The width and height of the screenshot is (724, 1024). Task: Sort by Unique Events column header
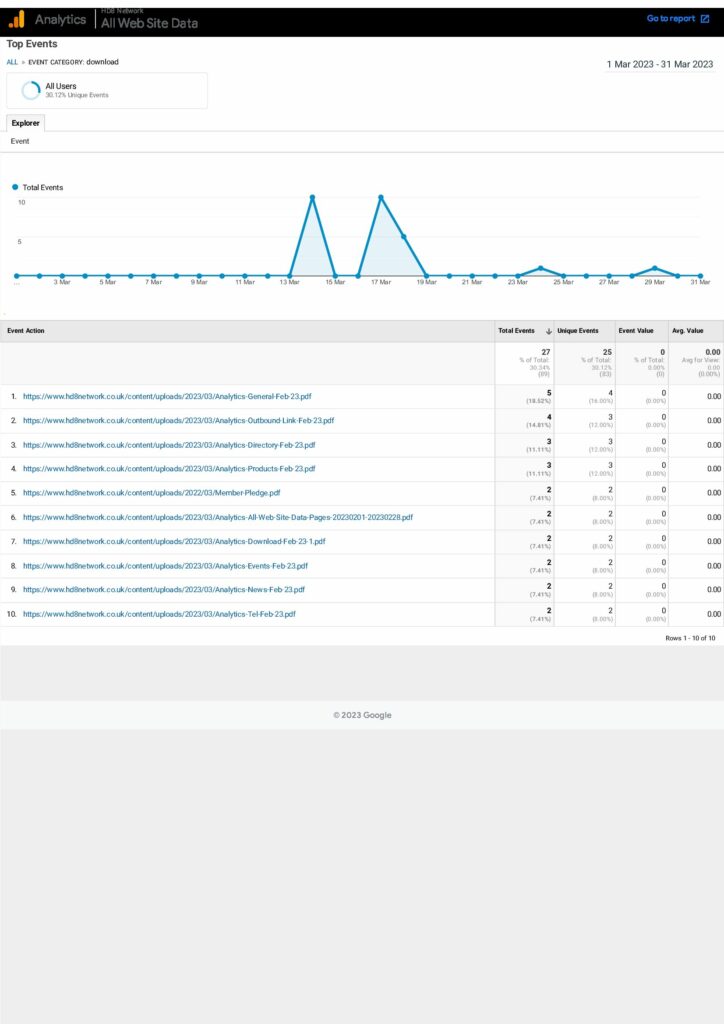[578, 331]
